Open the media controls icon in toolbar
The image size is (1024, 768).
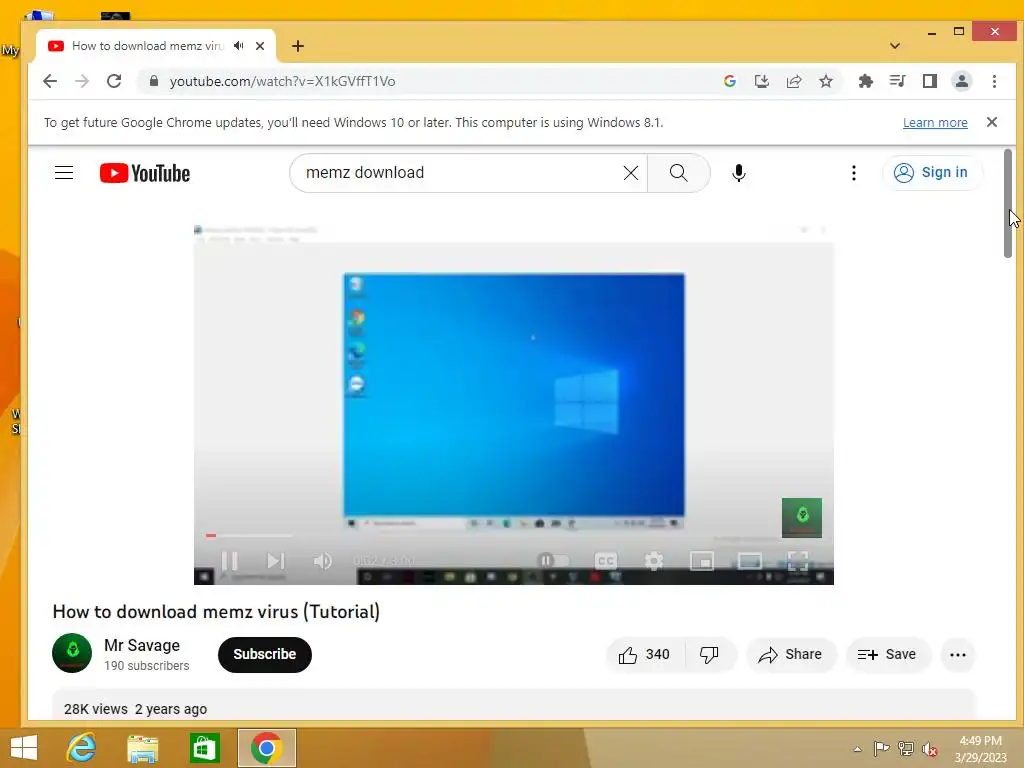(x=897, y=81)
